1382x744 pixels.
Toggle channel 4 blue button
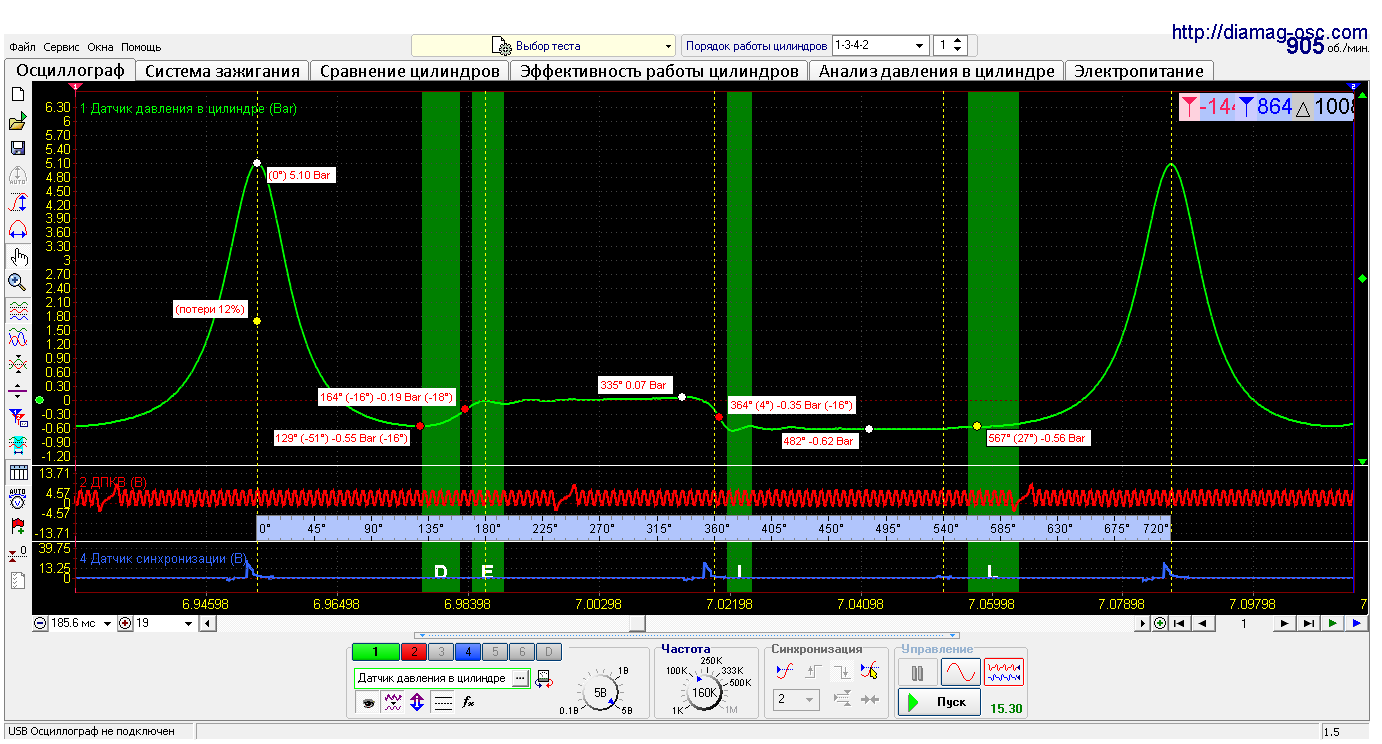click(x=468, y=652)
